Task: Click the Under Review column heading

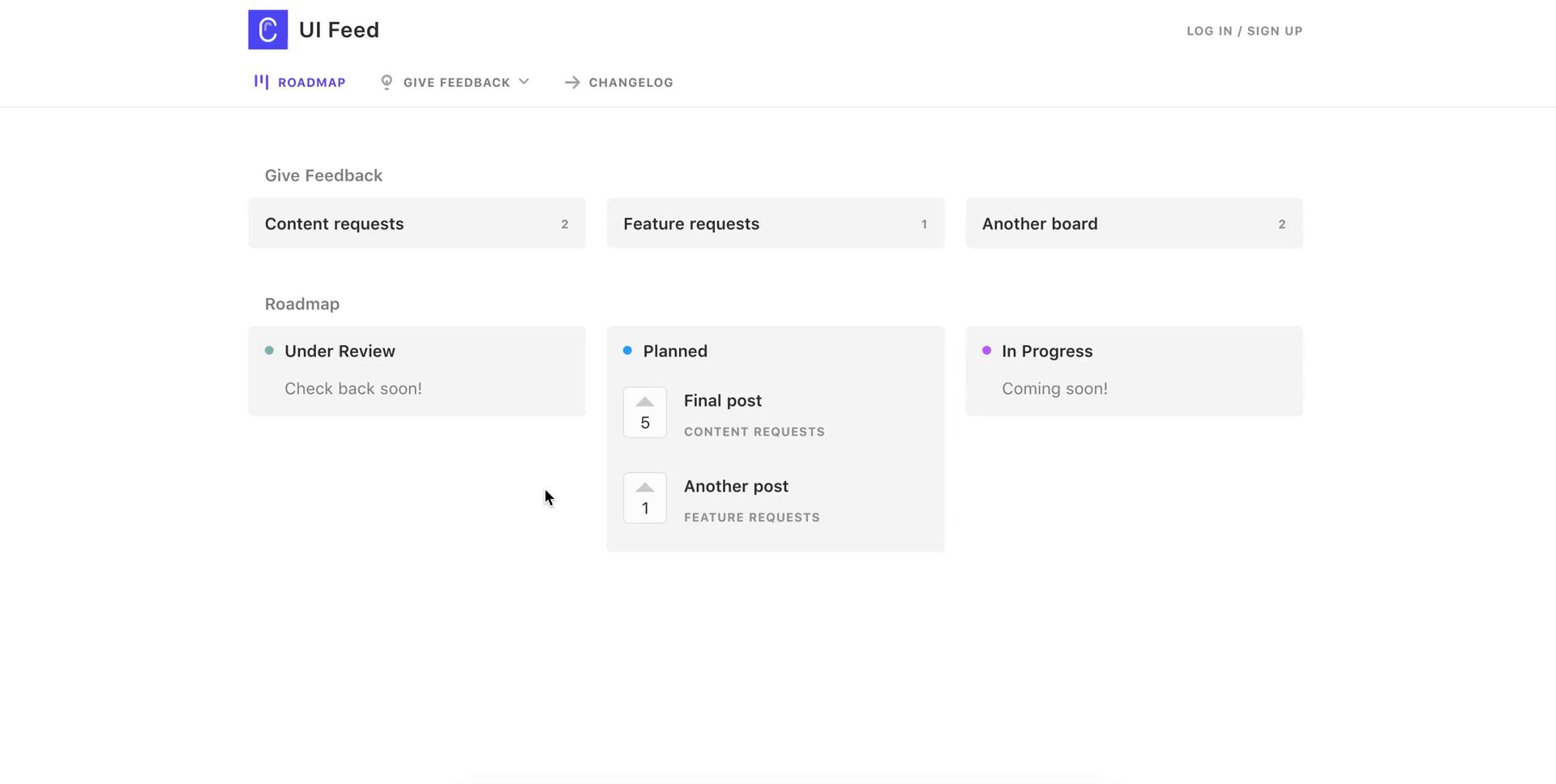Action: click(x=340, y=352)
